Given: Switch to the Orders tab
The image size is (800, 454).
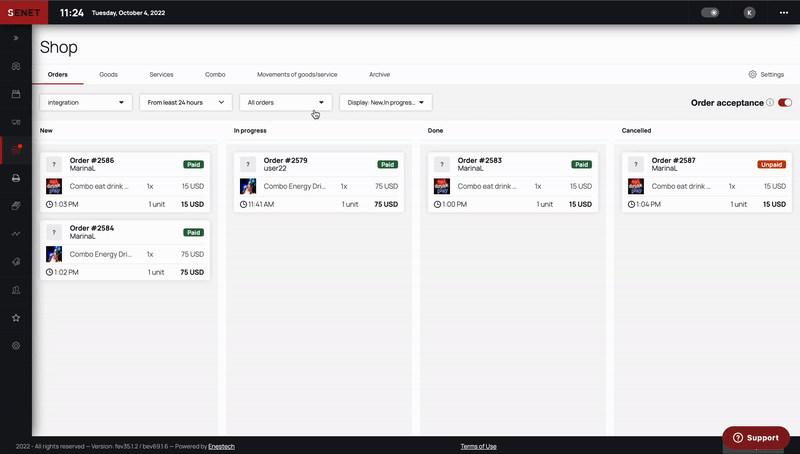Looking at the screenshot, I should [x=58, y=74].
